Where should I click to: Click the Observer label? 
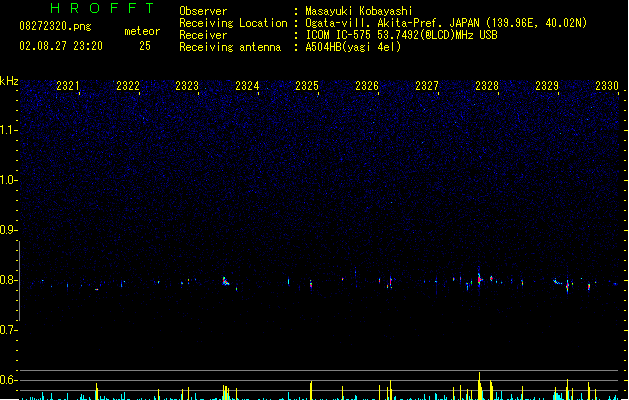tap(203, 11)
